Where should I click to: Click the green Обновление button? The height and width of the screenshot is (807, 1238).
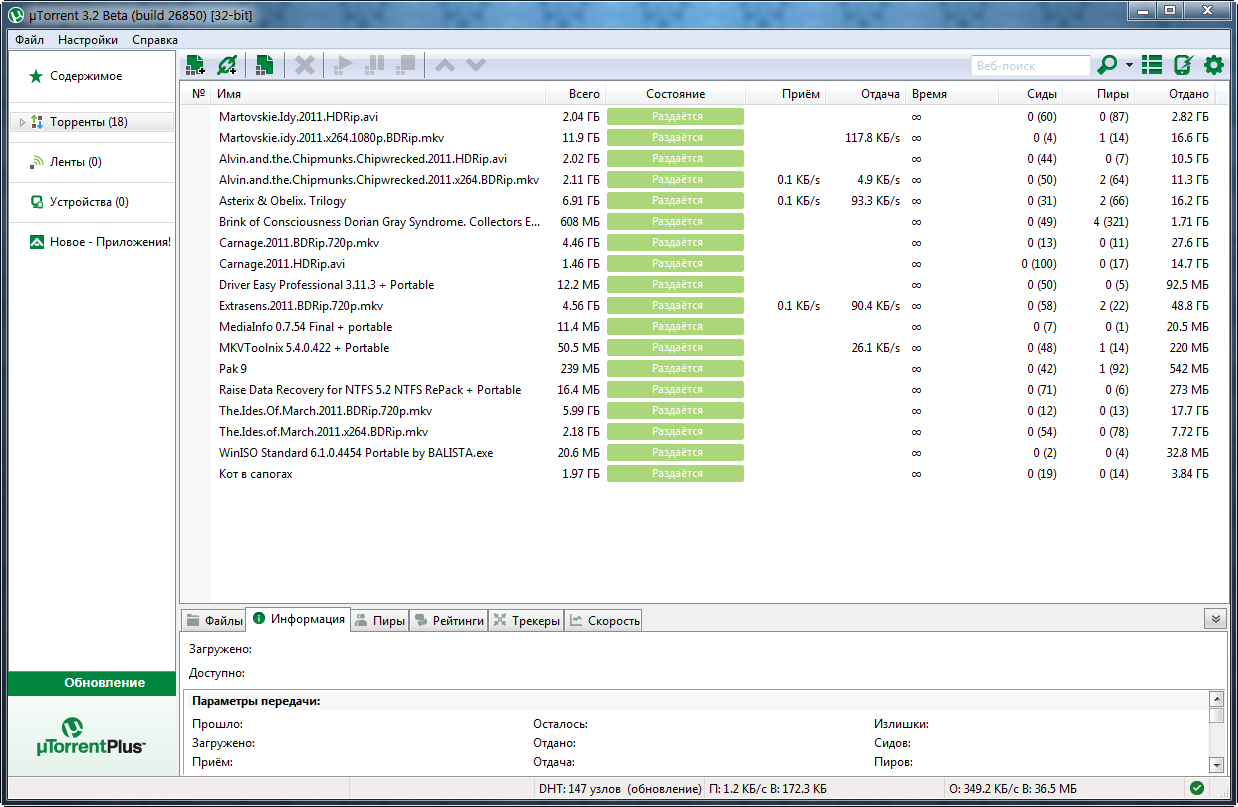click(91, 683)
